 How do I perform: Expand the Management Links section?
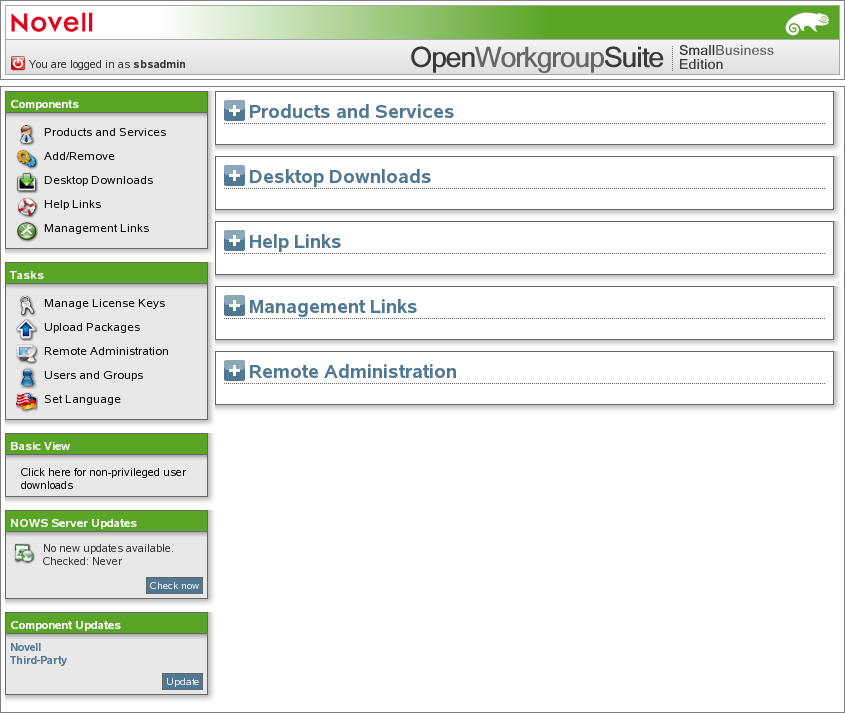[234, 306]
